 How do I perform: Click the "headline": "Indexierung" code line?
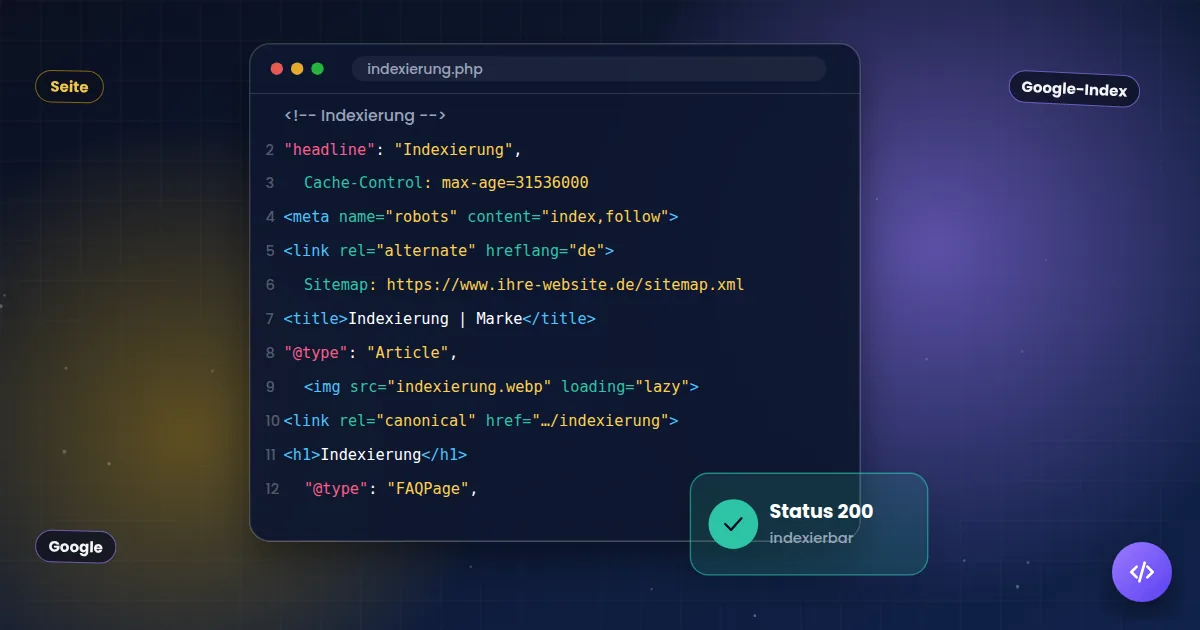(x=403, y=149)
